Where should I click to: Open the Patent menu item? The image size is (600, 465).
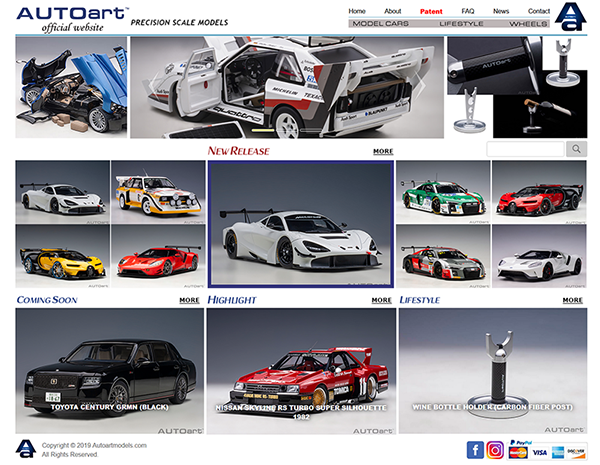(431, 11)
